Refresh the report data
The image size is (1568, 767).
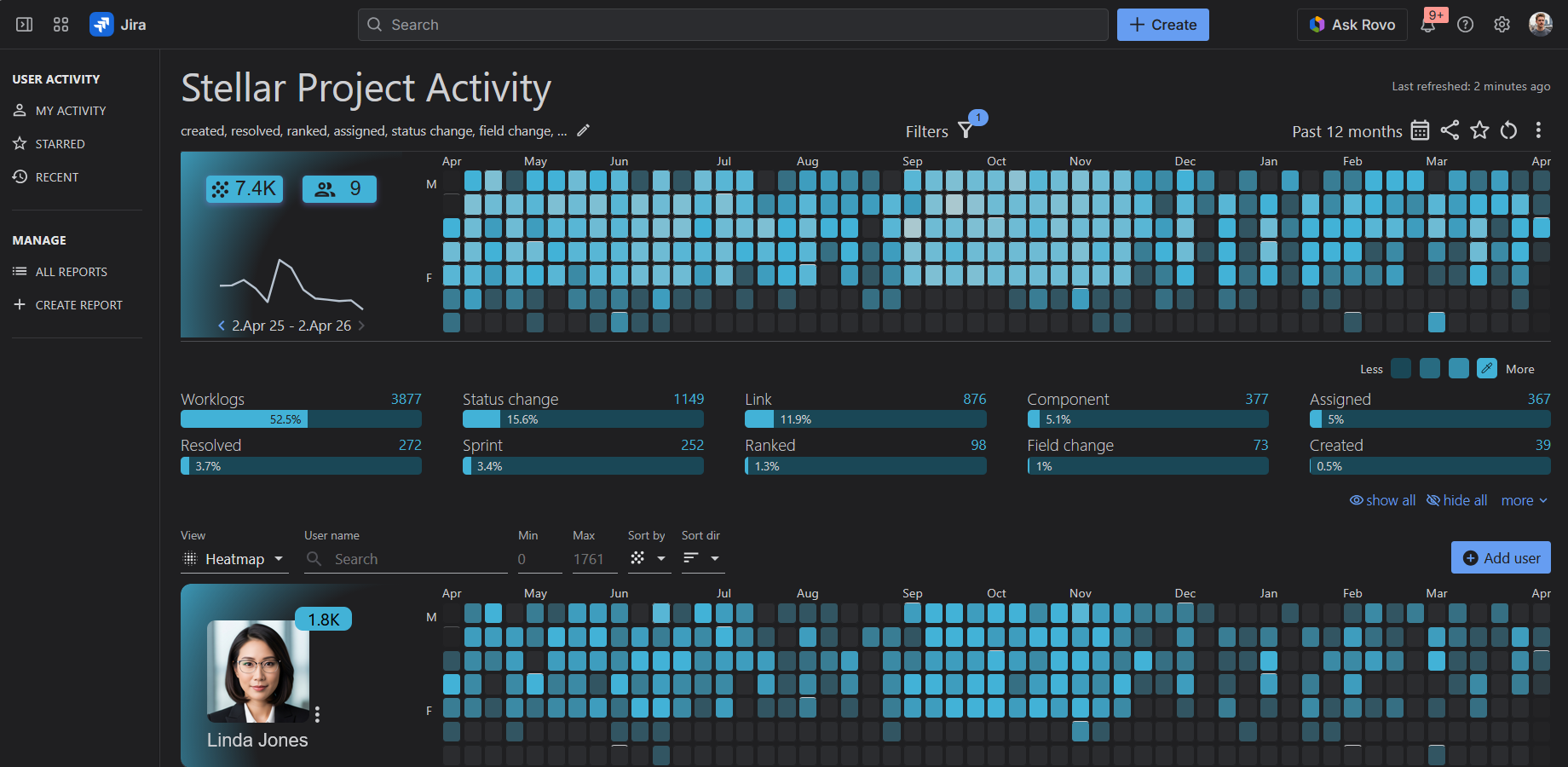coord(1508,130)
